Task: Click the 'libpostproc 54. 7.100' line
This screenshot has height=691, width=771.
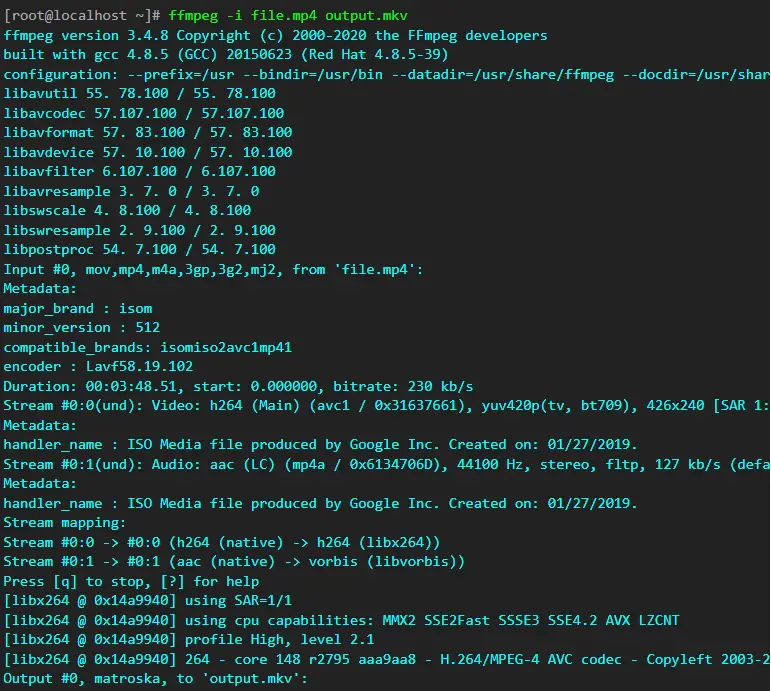Action: 139,249
